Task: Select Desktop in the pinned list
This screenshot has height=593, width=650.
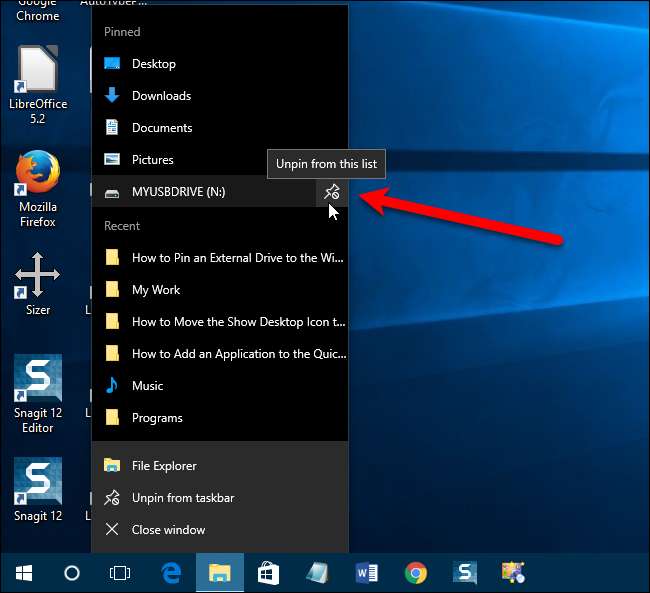Action: click(x=153, y=64)
